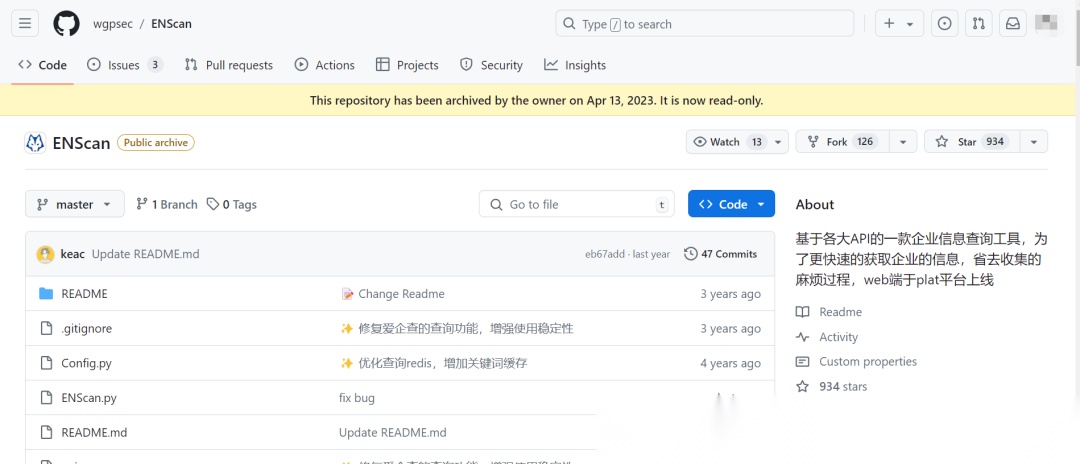
Task: Click the commit history clock icon
Action: (x=690, y=254)
